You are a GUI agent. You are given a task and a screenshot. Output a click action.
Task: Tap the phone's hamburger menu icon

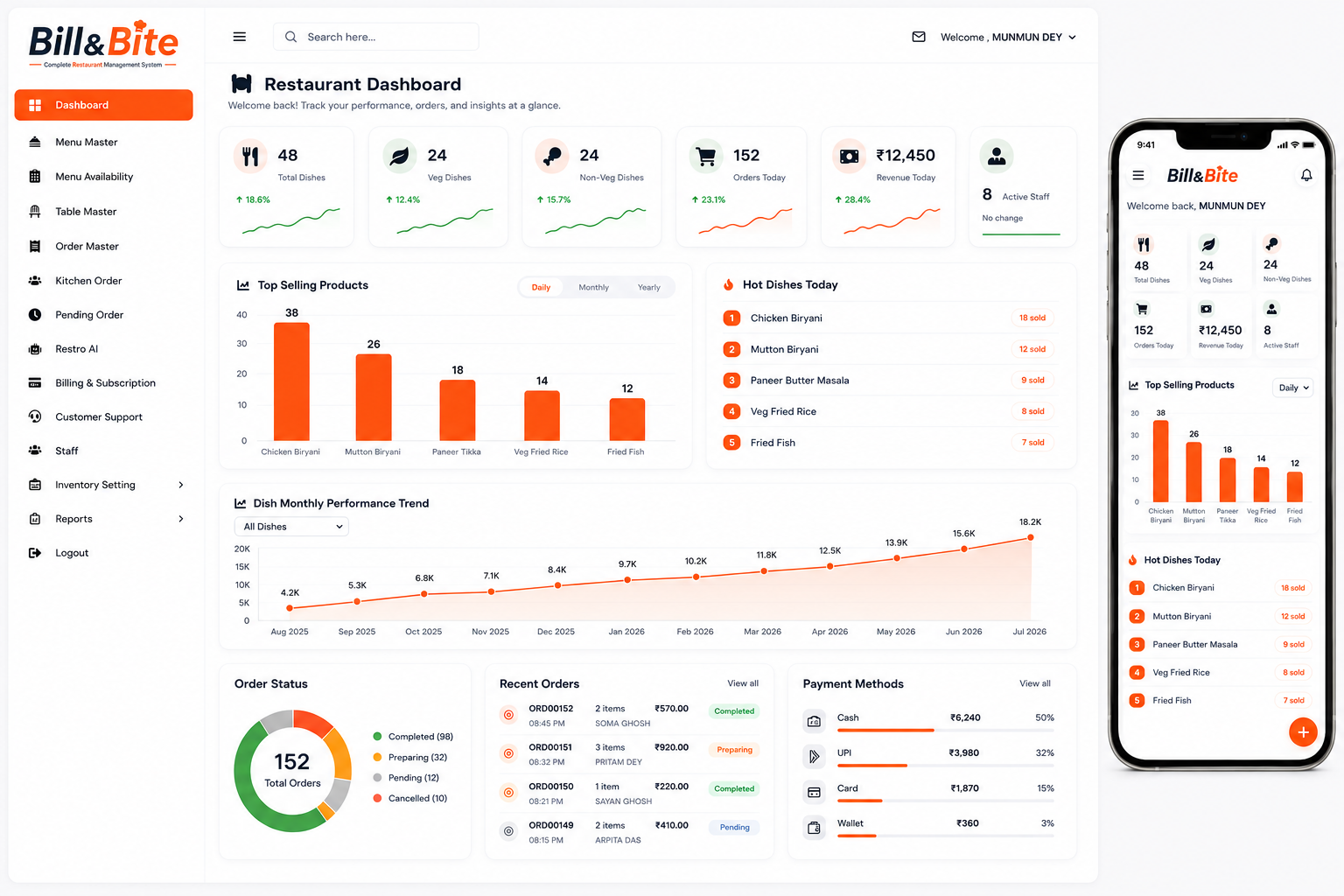1138,175
